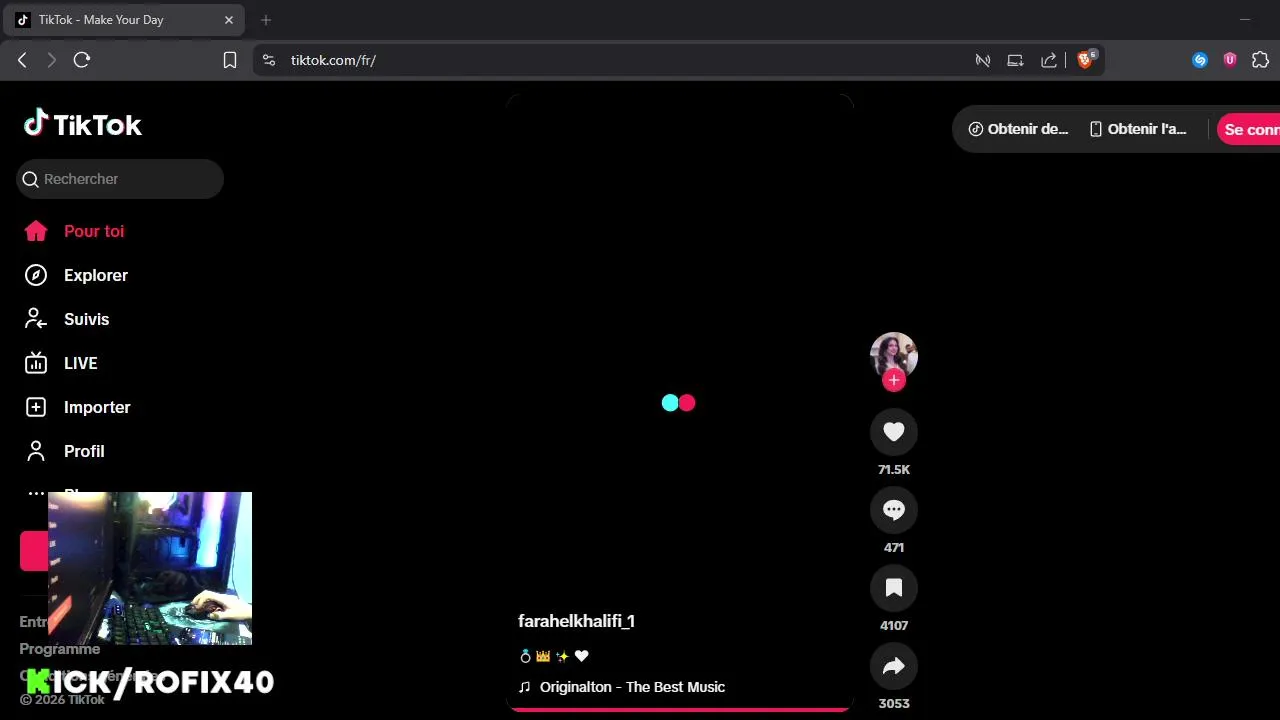Open a new browser tab

pos(266,20)
